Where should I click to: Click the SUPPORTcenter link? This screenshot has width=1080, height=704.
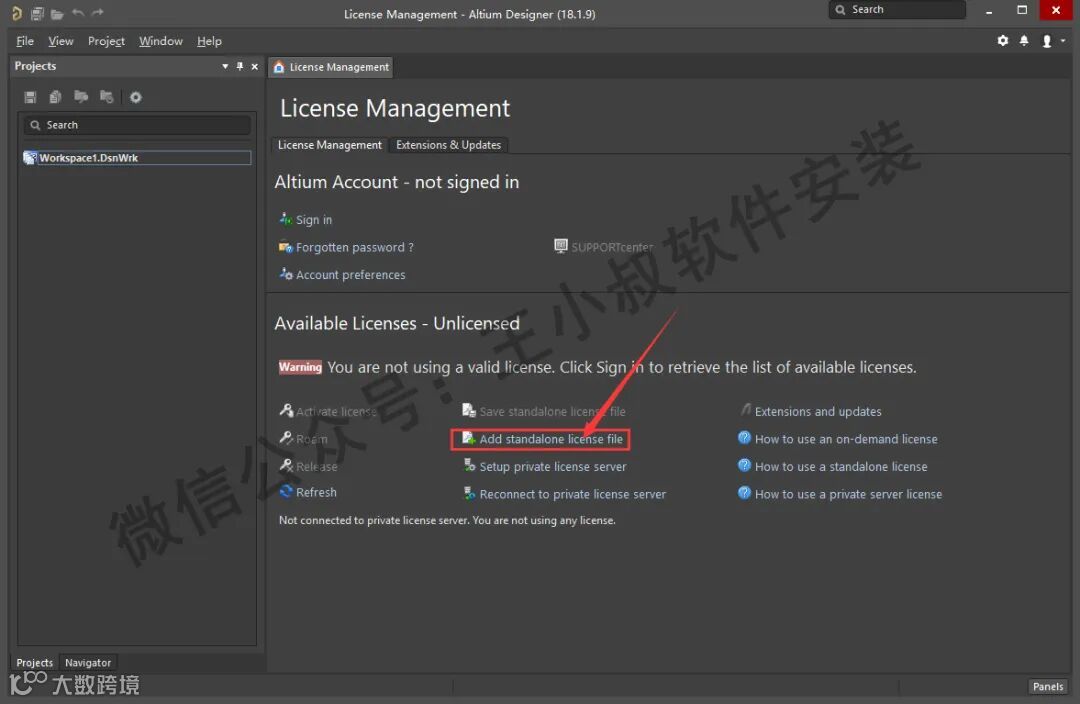pos(612,247)
